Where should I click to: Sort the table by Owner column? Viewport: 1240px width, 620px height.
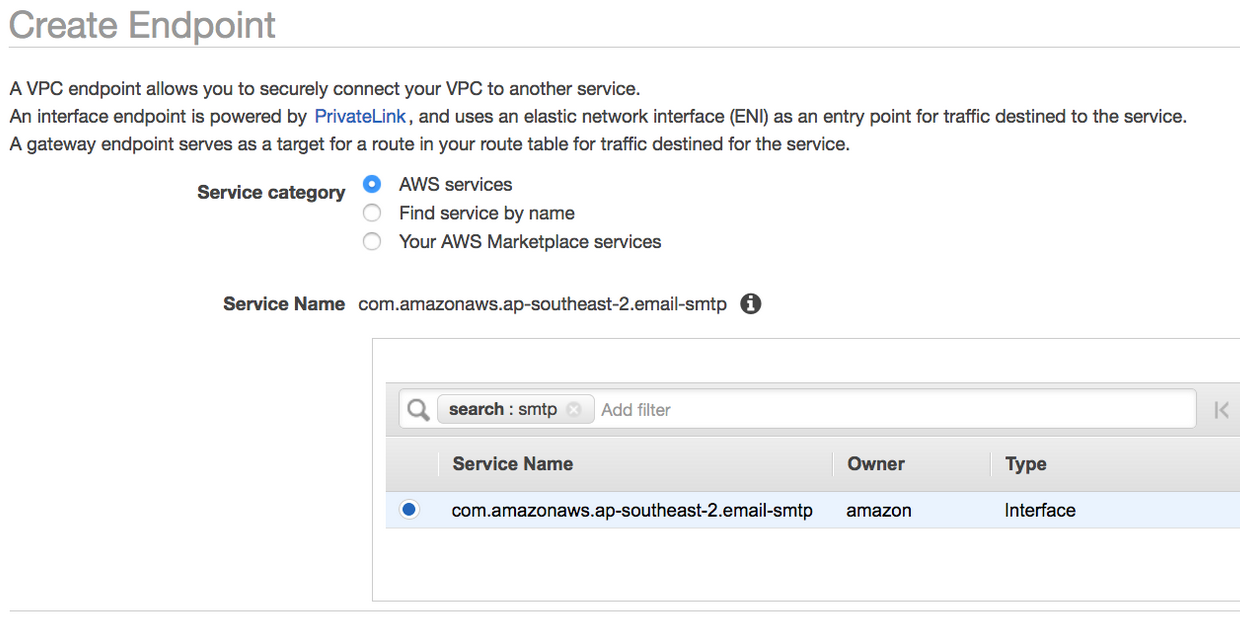[x=876, y=464]
